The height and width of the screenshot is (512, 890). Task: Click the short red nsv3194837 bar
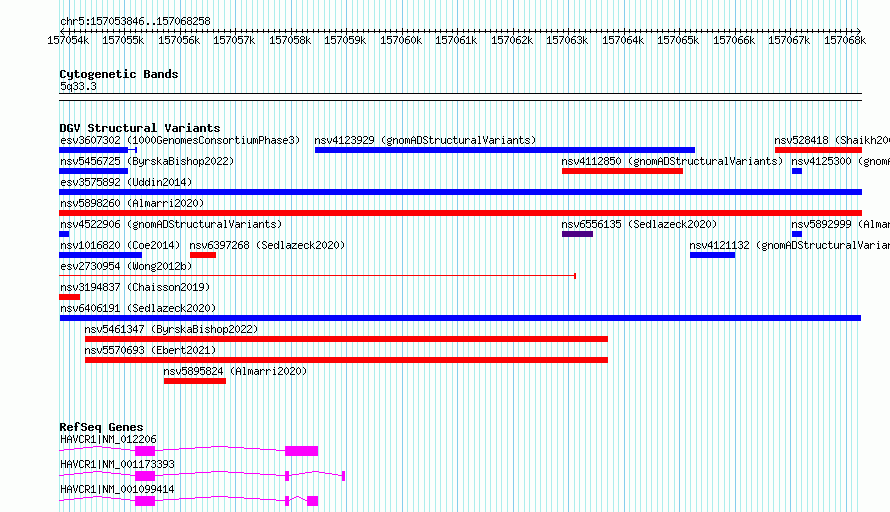point(69,297)
